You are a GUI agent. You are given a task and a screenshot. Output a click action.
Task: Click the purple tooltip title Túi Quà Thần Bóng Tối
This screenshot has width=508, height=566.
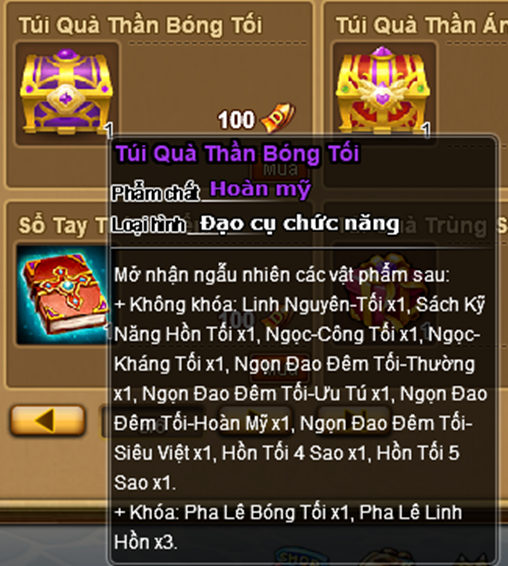[x=237, y=154]
